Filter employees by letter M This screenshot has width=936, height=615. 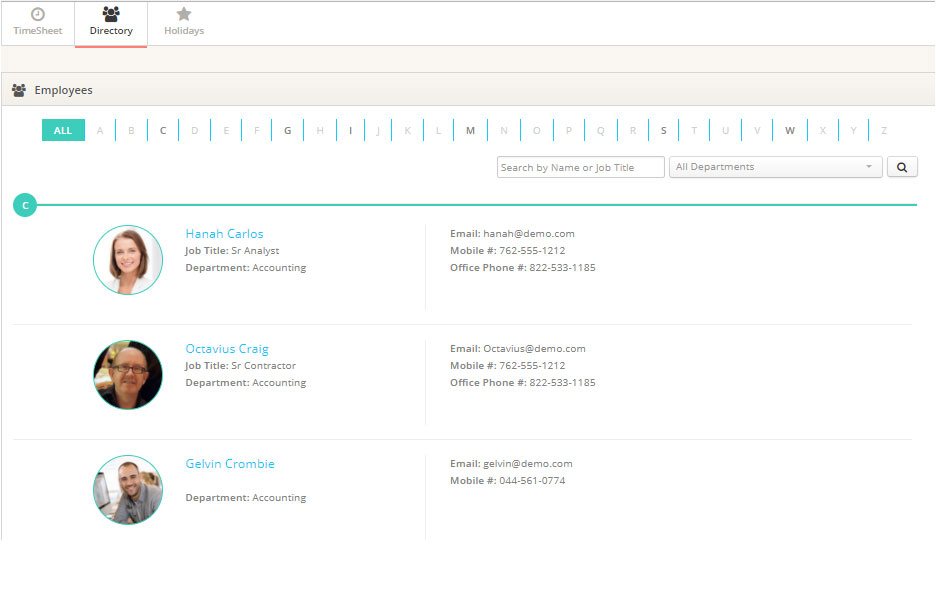470,130
